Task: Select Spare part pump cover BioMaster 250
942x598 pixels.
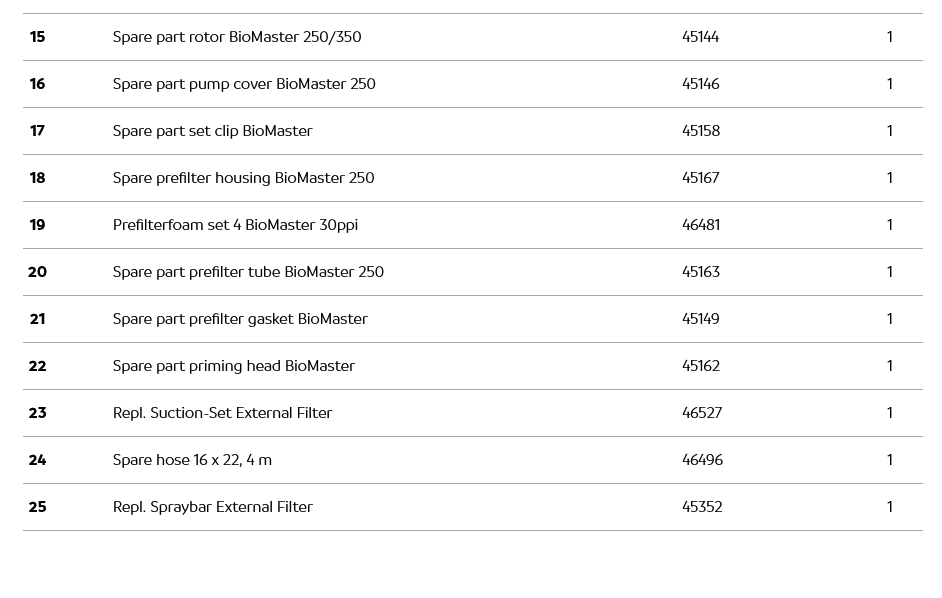Action: tap(244, 84)
